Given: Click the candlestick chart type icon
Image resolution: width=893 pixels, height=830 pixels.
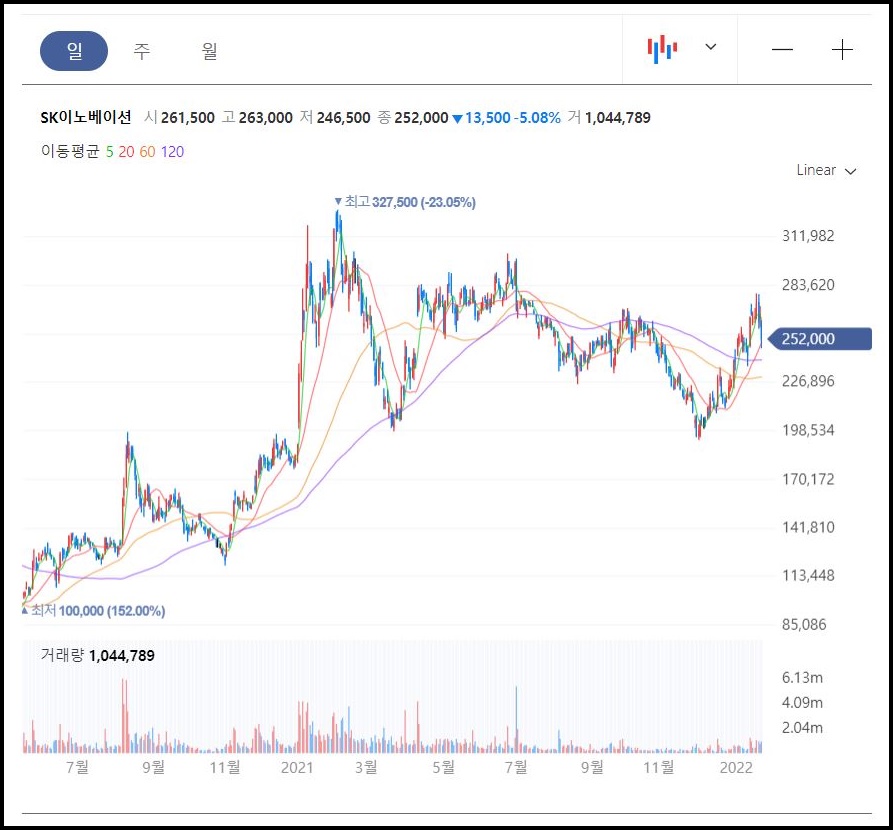Looking at the screenshot, I should [x=662, y=49].
